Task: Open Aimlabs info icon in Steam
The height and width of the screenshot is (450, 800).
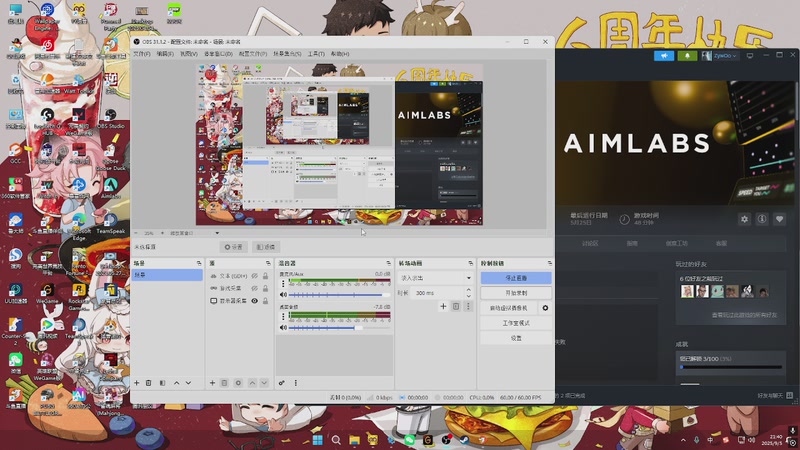Action: coord(762,219)
